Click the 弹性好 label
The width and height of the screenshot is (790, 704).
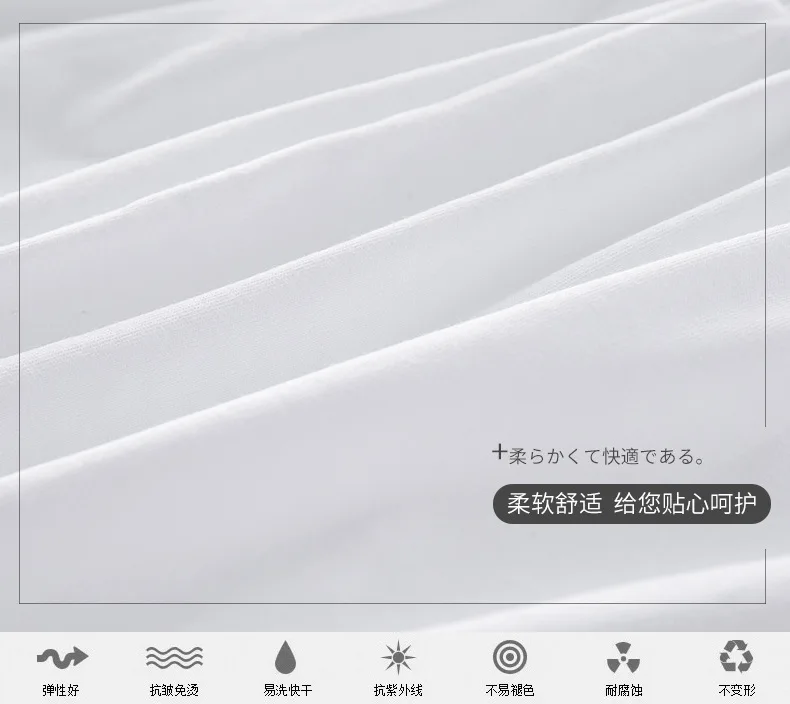[61, 690]
